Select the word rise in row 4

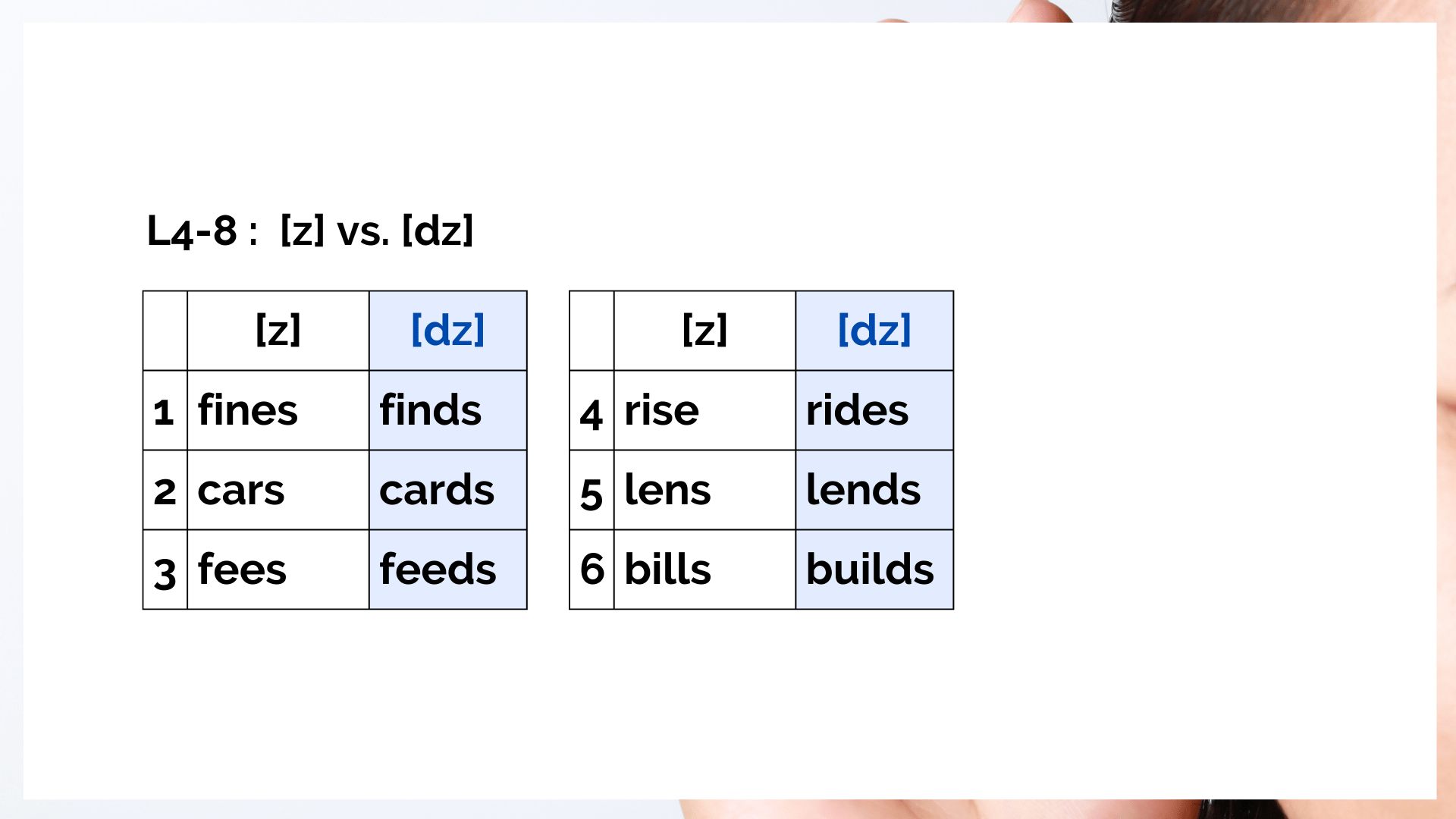(x=661, y=410)
